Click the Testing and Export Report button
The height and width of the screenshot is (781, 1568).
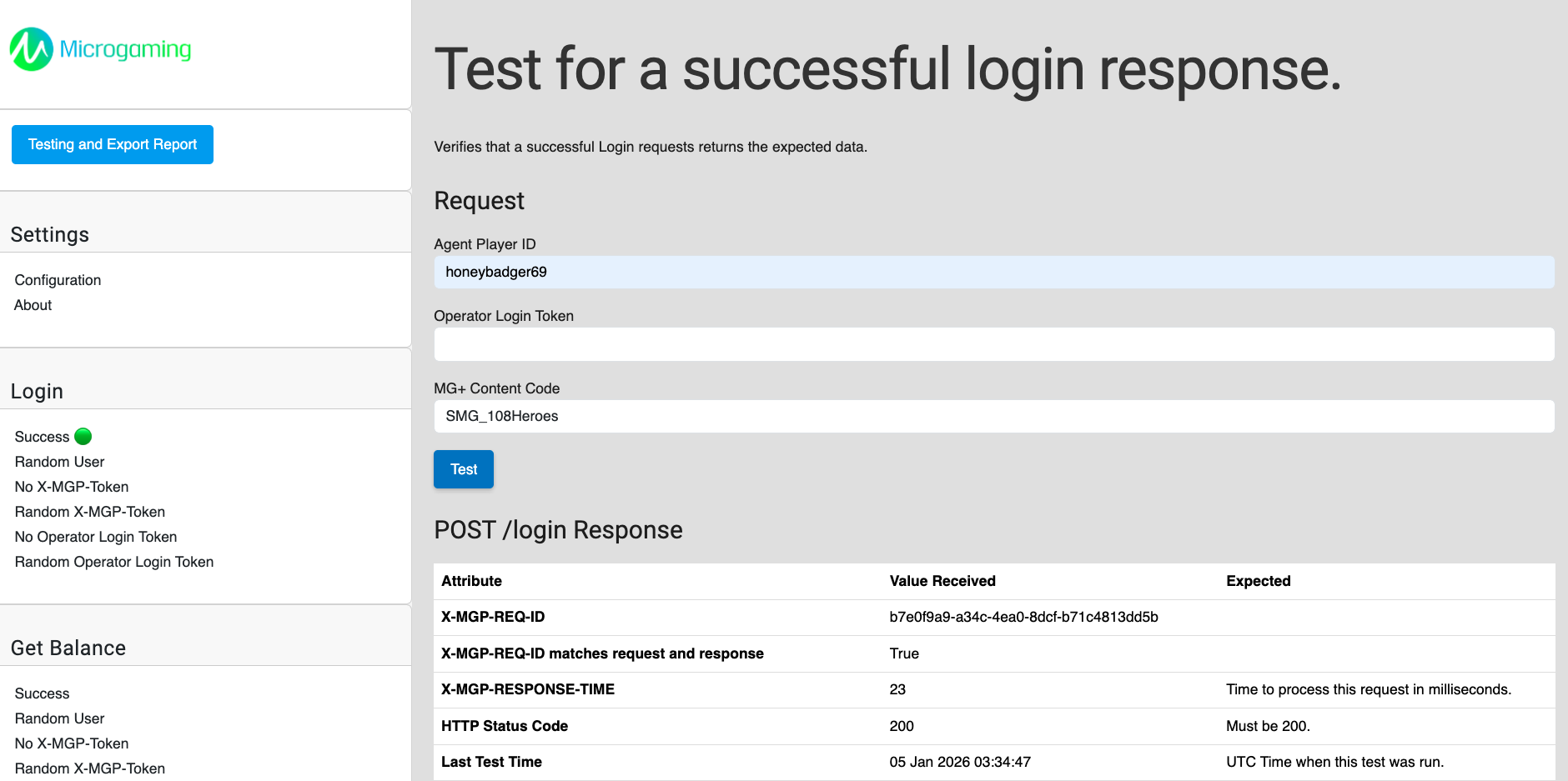pyautogui.click(x=112, y=144)
